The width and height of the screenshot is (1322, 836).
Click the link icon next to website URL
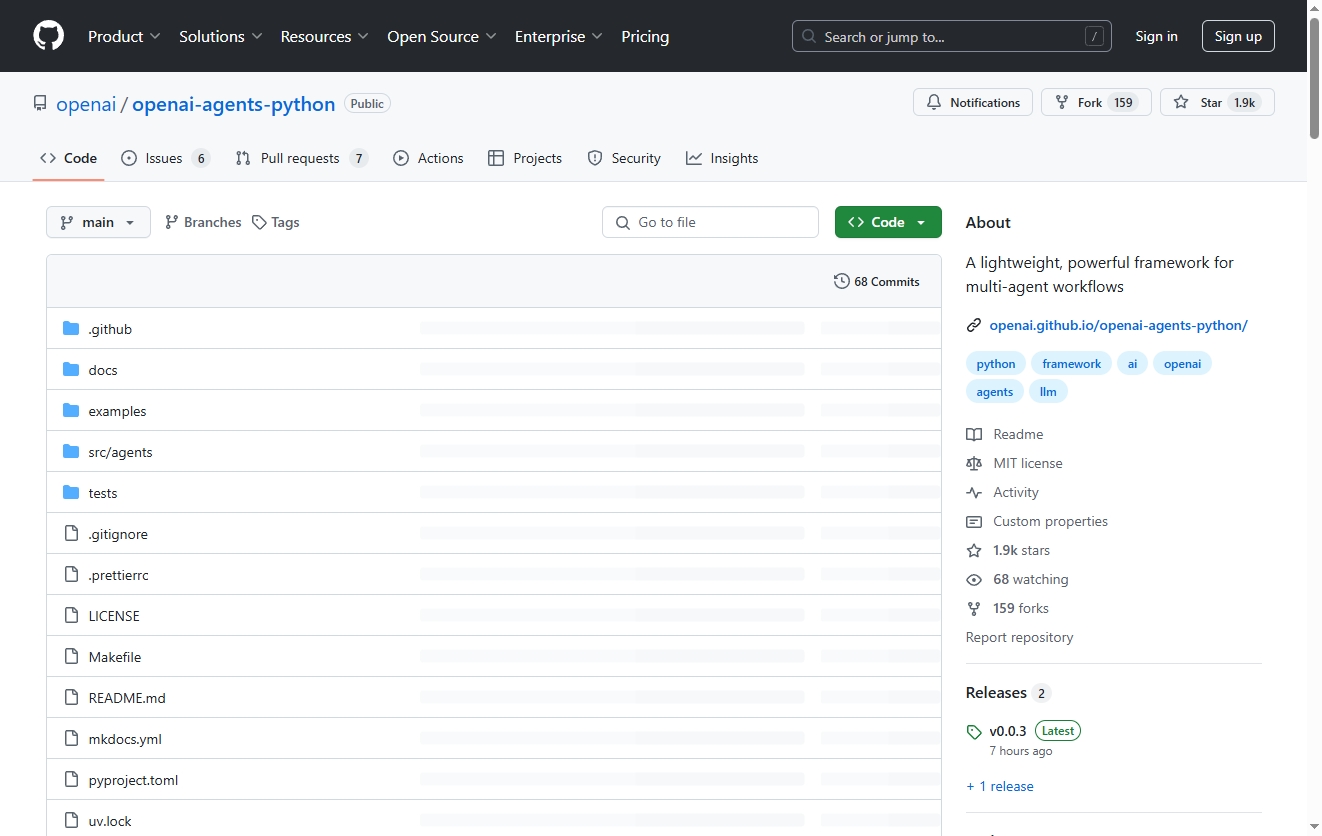[x=973, y=325]
